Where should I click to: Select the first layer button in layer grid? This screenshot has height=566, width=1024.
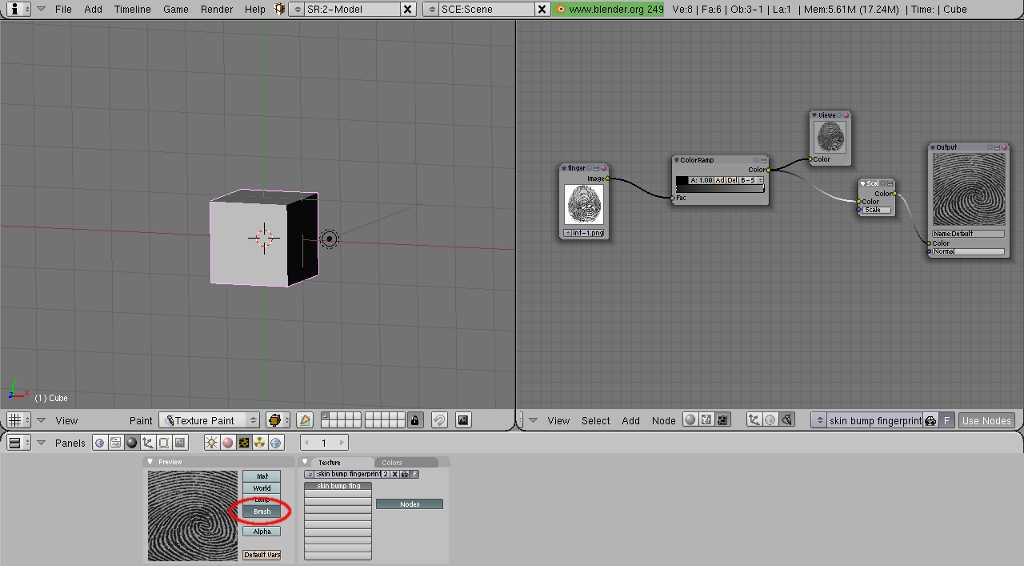(325, 417)
